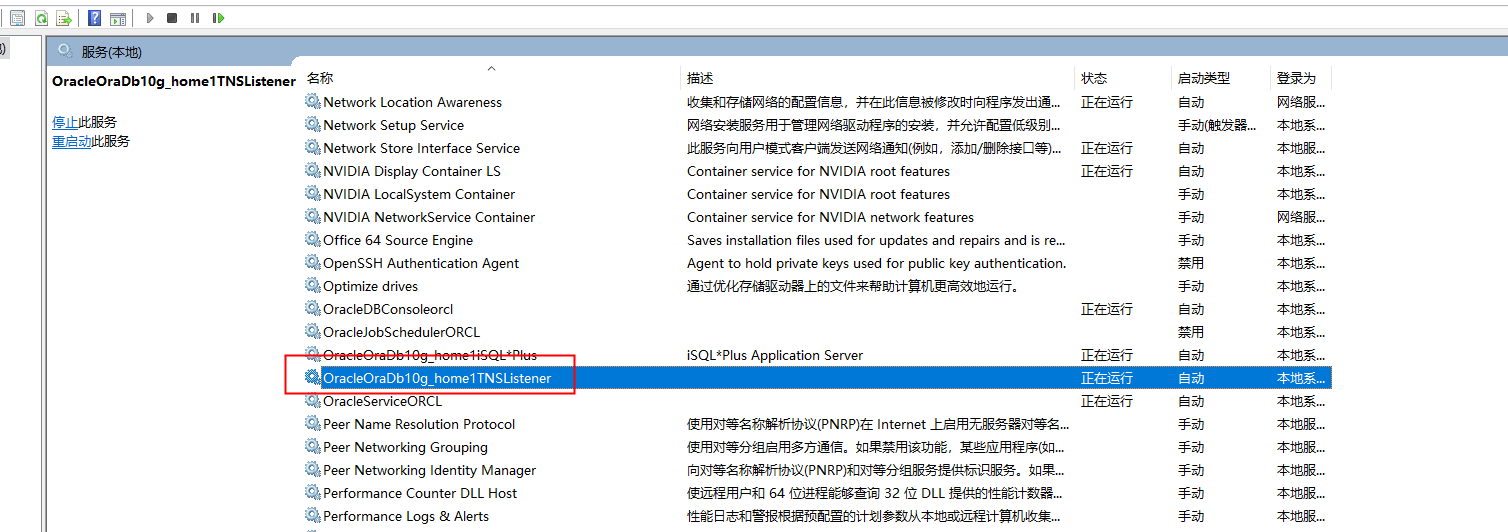The height and width of the screenshot is (532, 1508).
Task: Click 网络服 logon value of Network Location Awareness
Action: 1301,102
